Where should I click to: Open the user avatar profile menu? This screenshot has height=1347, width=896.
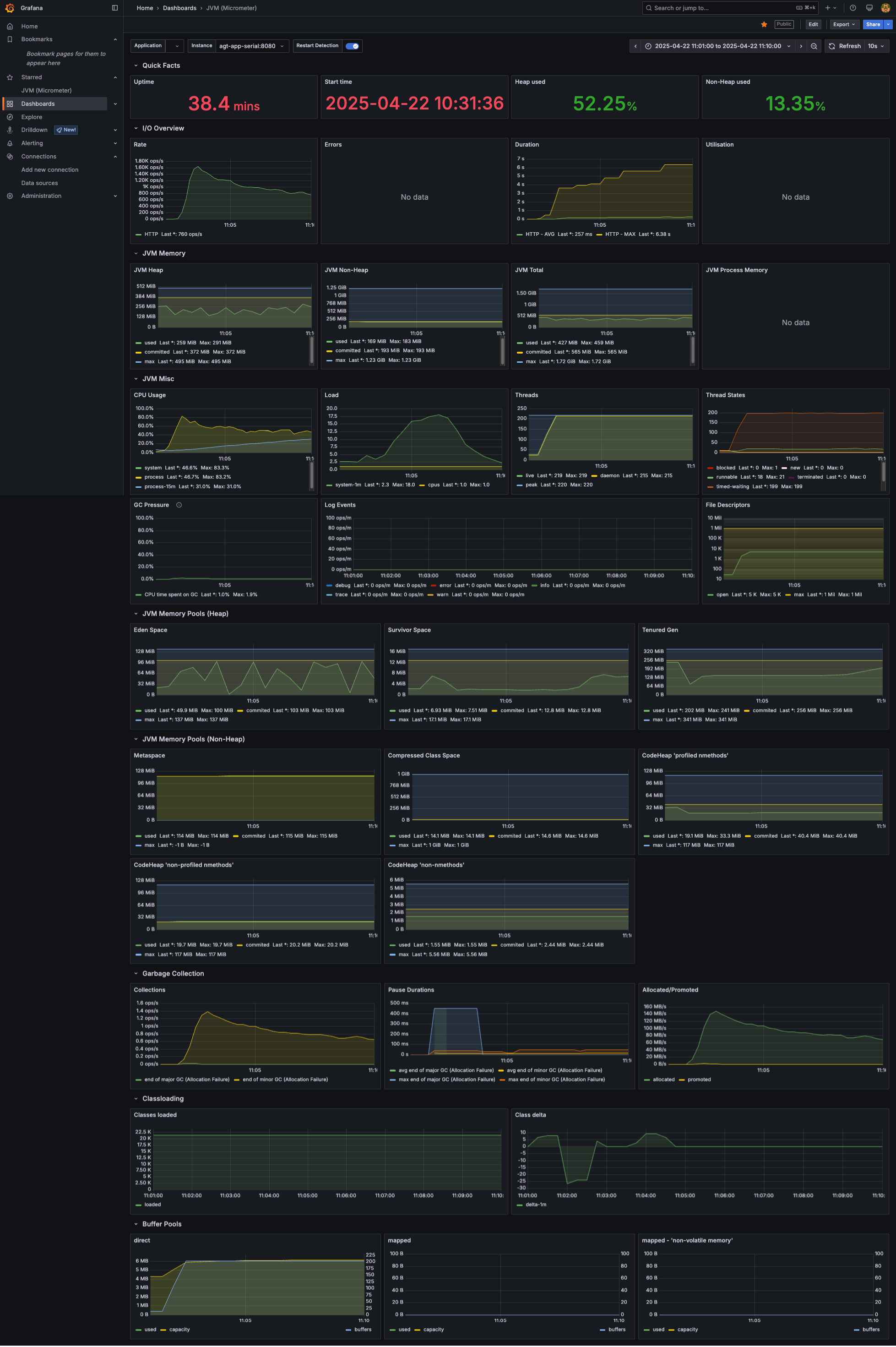(x=885, y=8)
